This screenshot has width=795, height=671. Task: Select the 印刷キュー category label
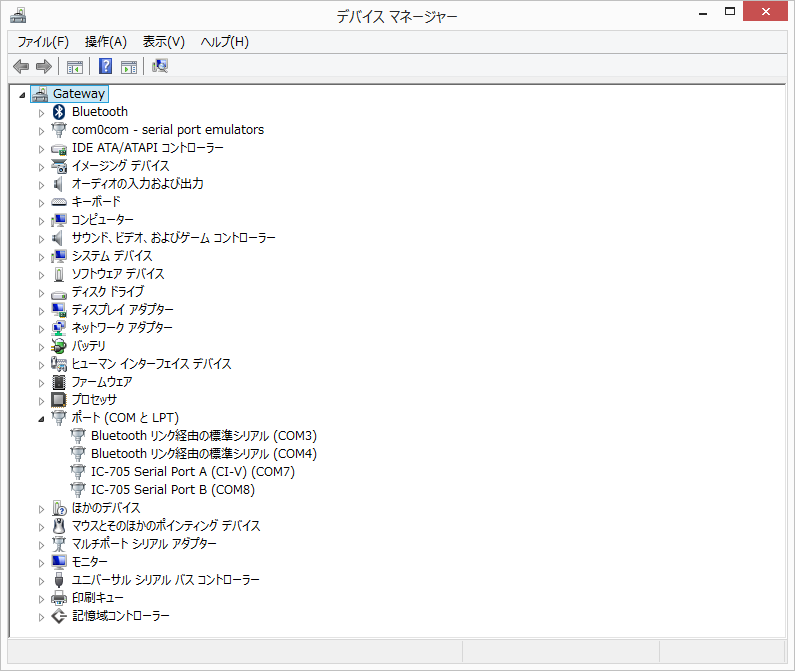[x=97, y=598]
